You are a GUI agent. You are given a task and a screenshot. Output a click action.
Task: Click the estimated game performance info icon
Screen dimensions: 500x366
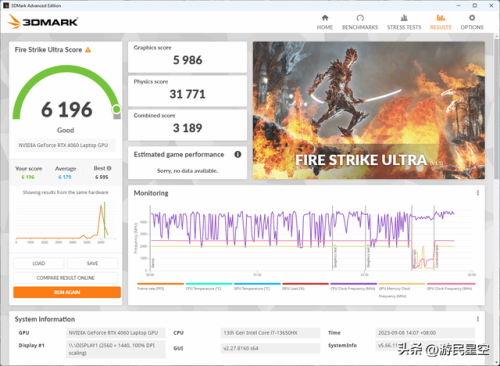pos(238,154)
